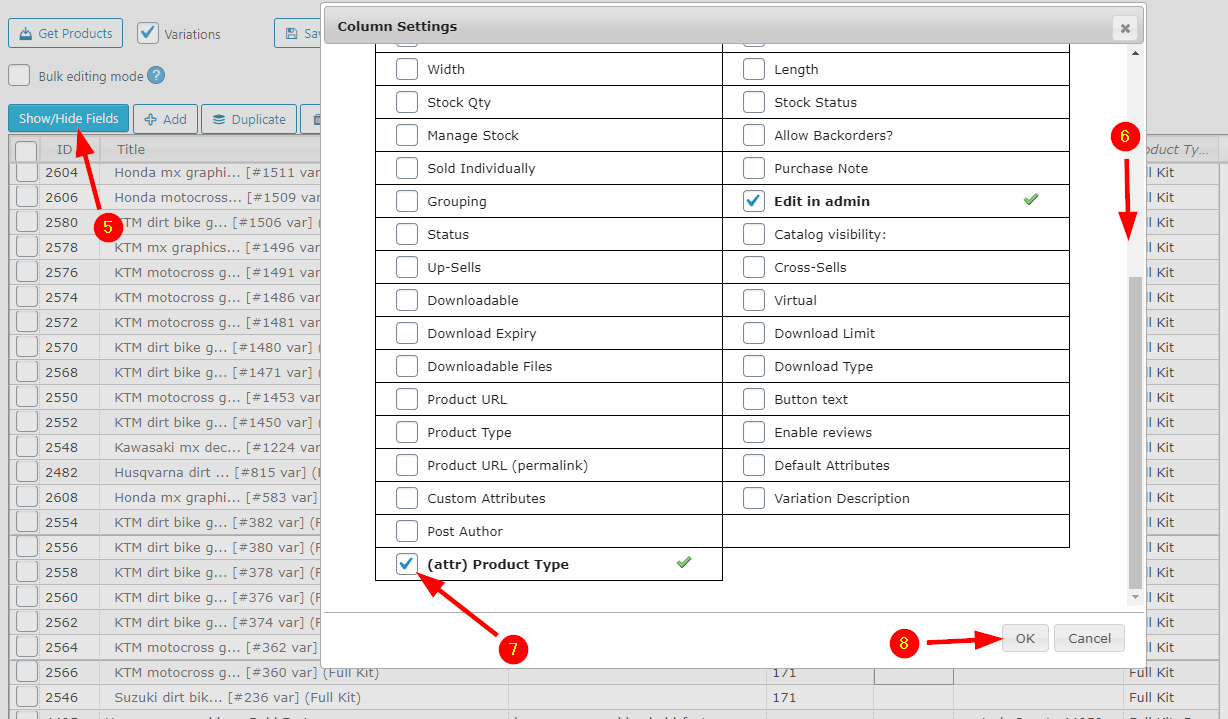Cancel the Column Settings dialog
Screen dimensions: 1228x719
coord(1089,638)
